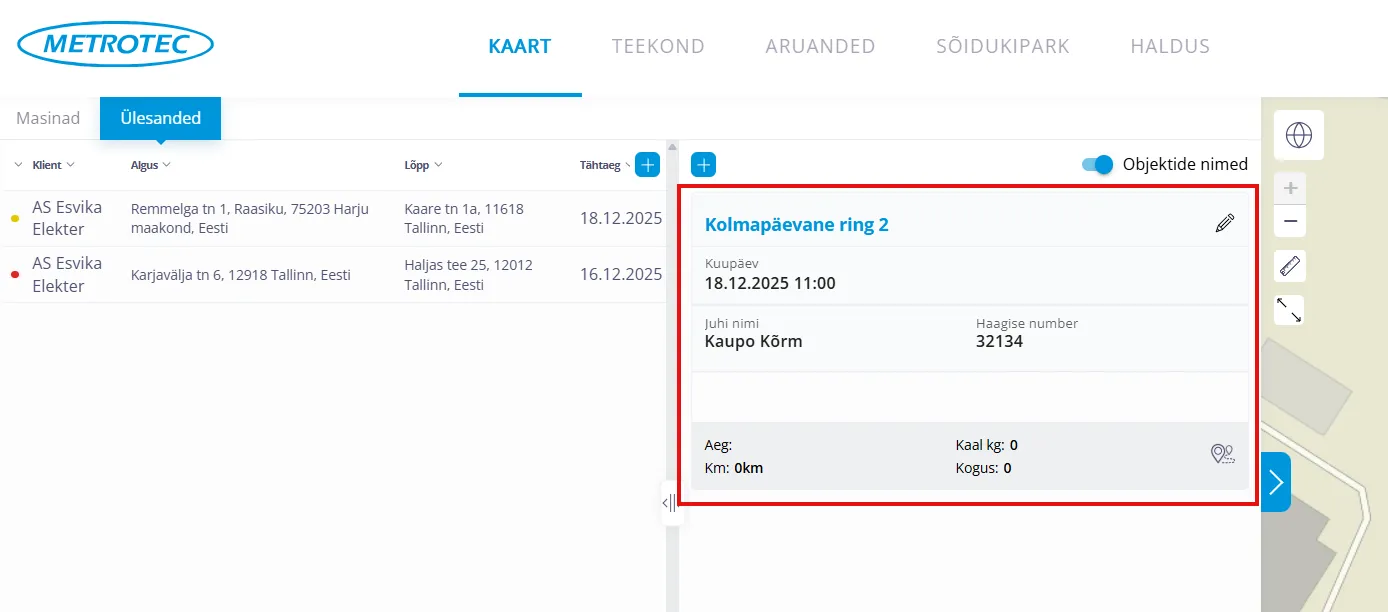Select the Karjavälja tn 6 task row
The image size is (1388, 612).
pos(240,275)
